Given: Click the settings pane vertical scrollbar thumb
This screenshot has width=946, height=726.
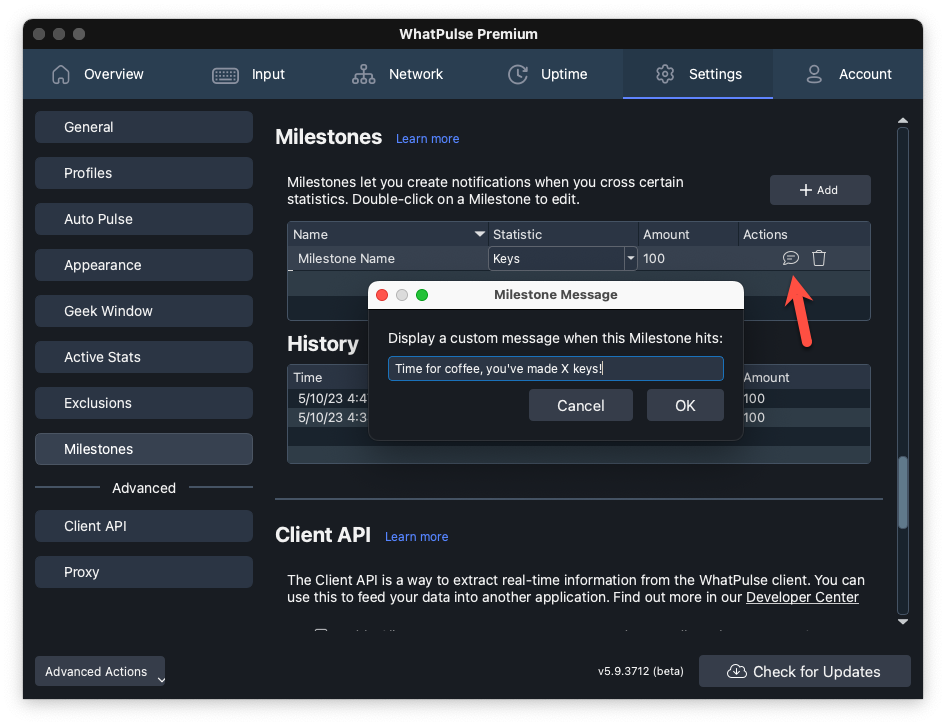Looking at the screenshot, I should (x=903, y=492).
